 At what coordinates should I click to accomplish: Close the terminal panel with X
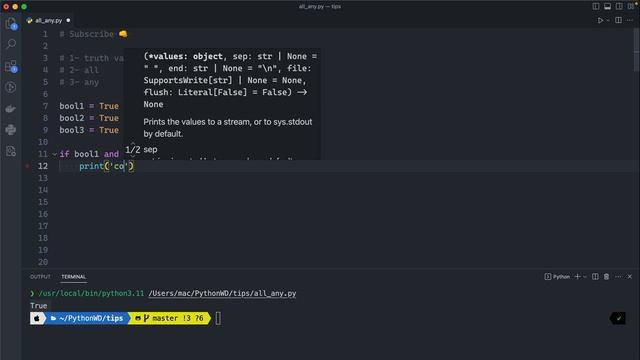[630, 277]
